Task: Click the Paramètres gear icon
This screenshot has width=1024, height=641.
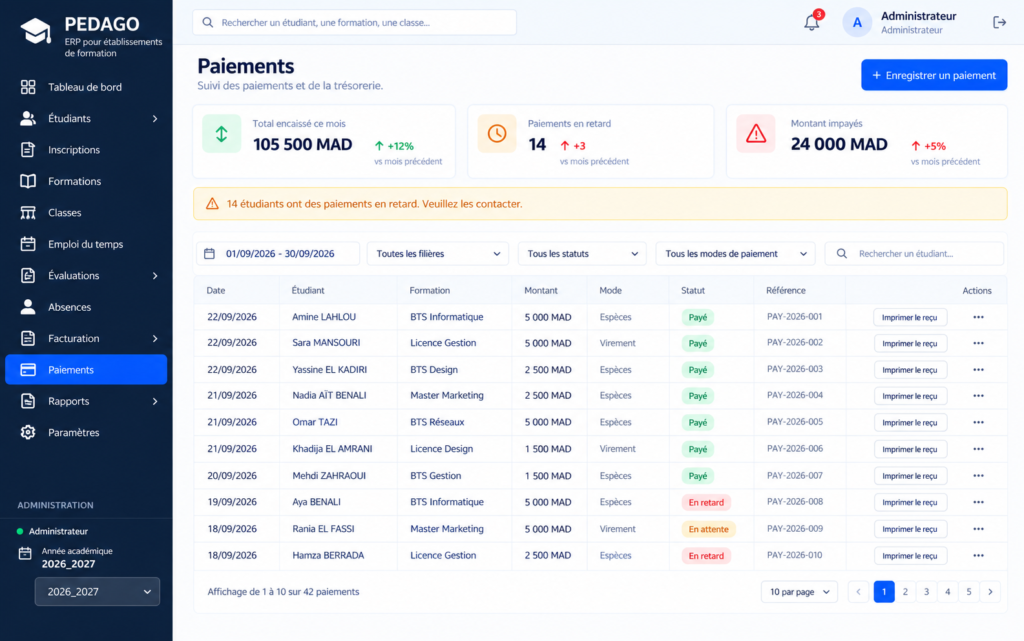Action: [27, 432]
